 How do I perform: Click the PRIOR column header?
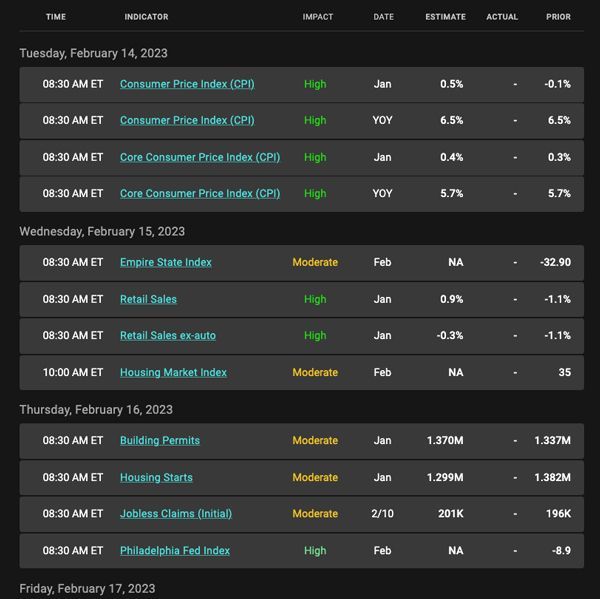(558, 17)
